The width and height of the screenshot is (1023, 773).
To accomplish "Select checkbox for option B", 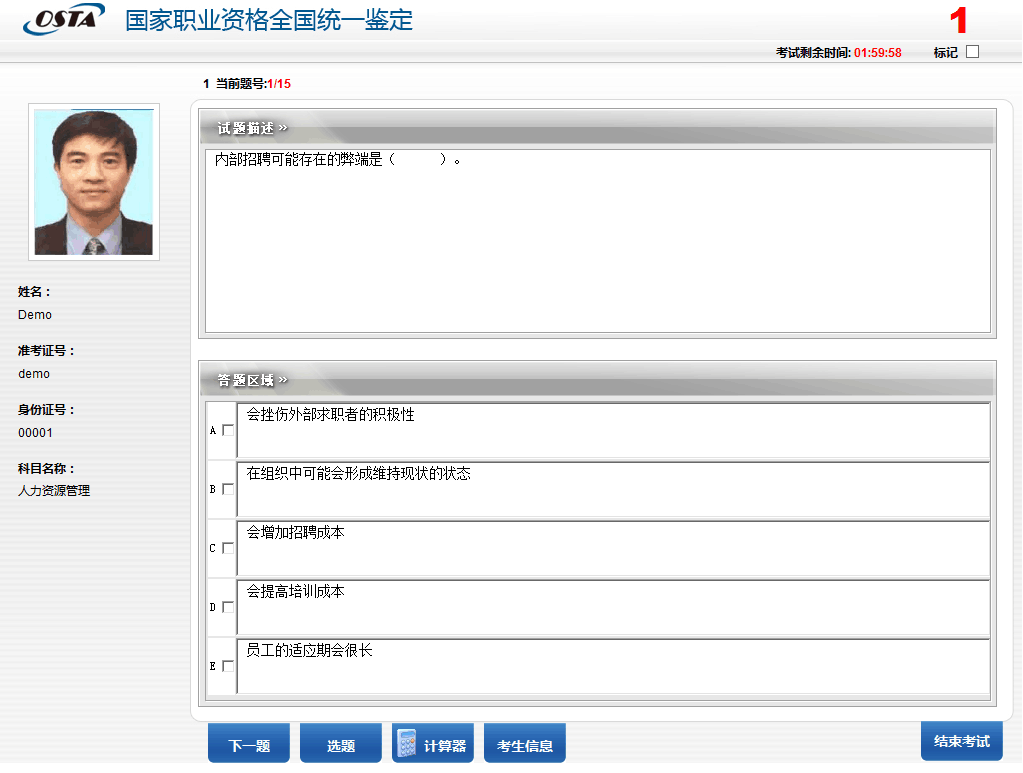I will 228,489.
